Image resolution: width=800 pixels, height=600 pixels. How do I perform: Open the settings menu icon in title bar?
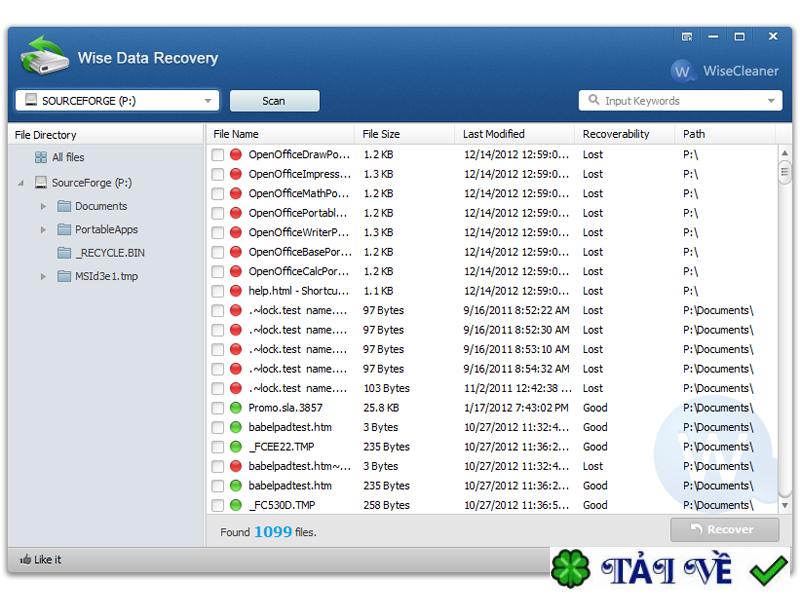coord(686,37)
